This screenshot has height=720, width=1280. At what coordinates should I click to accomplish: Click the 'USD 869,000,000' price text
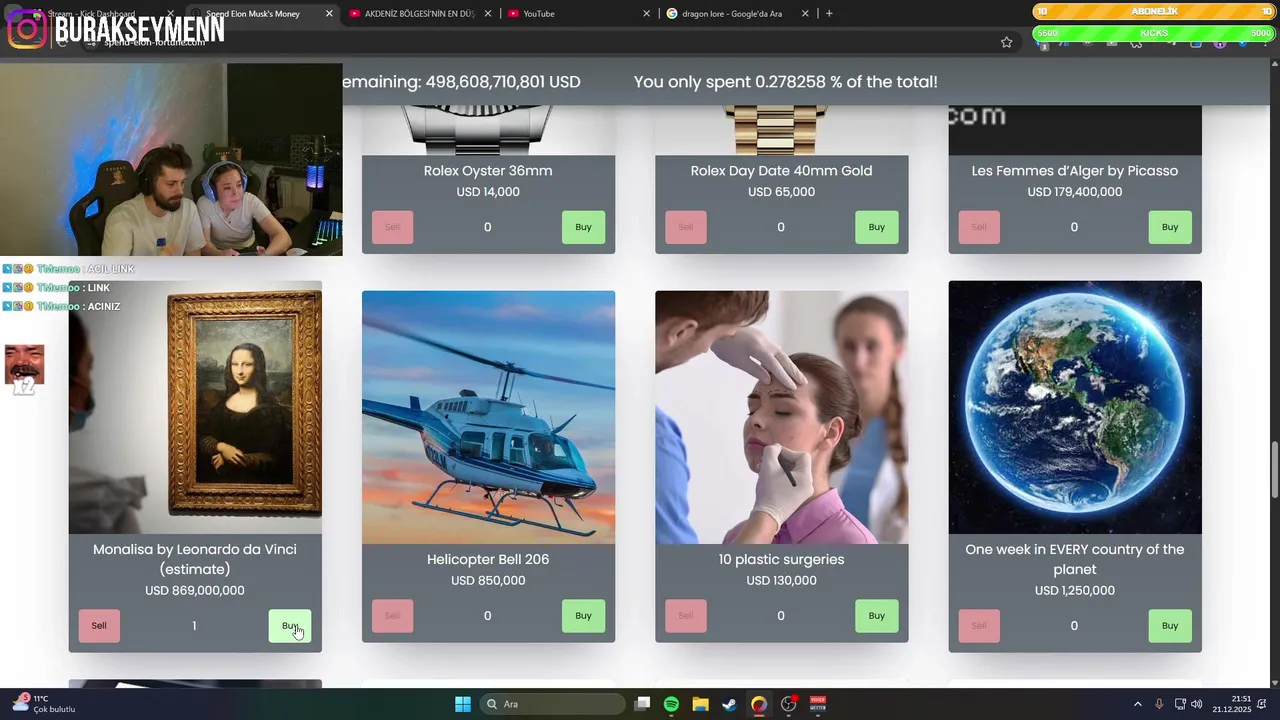(x=195, y=591)
